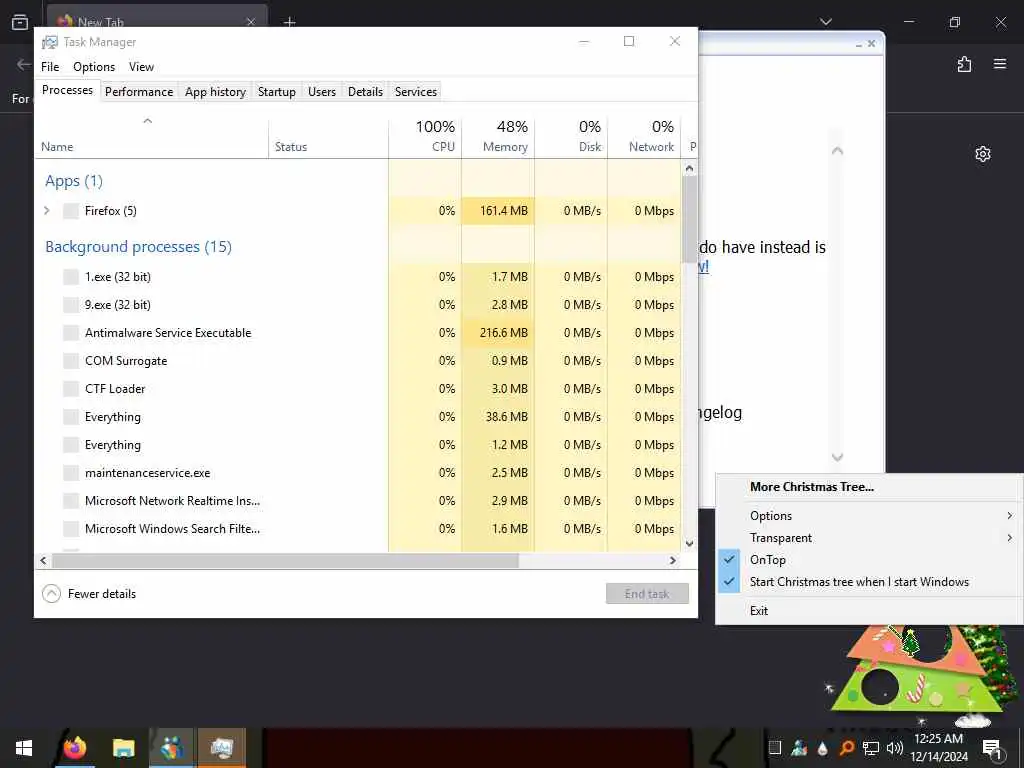1024x768 pixels.
Task: Open Firefox from the taskbar
Action: click(x=75, y=748)
